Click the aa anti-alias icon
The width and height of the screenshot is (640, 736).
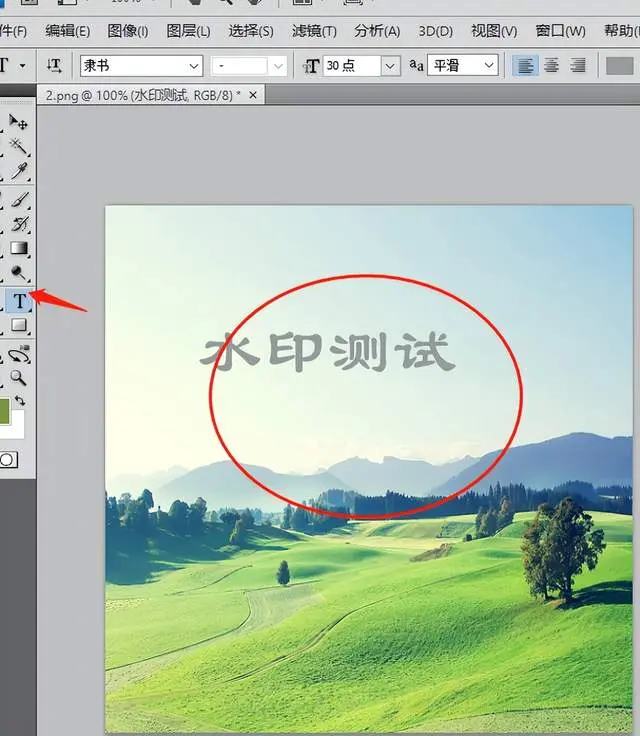pyautogui.click(x=416, y=65)
